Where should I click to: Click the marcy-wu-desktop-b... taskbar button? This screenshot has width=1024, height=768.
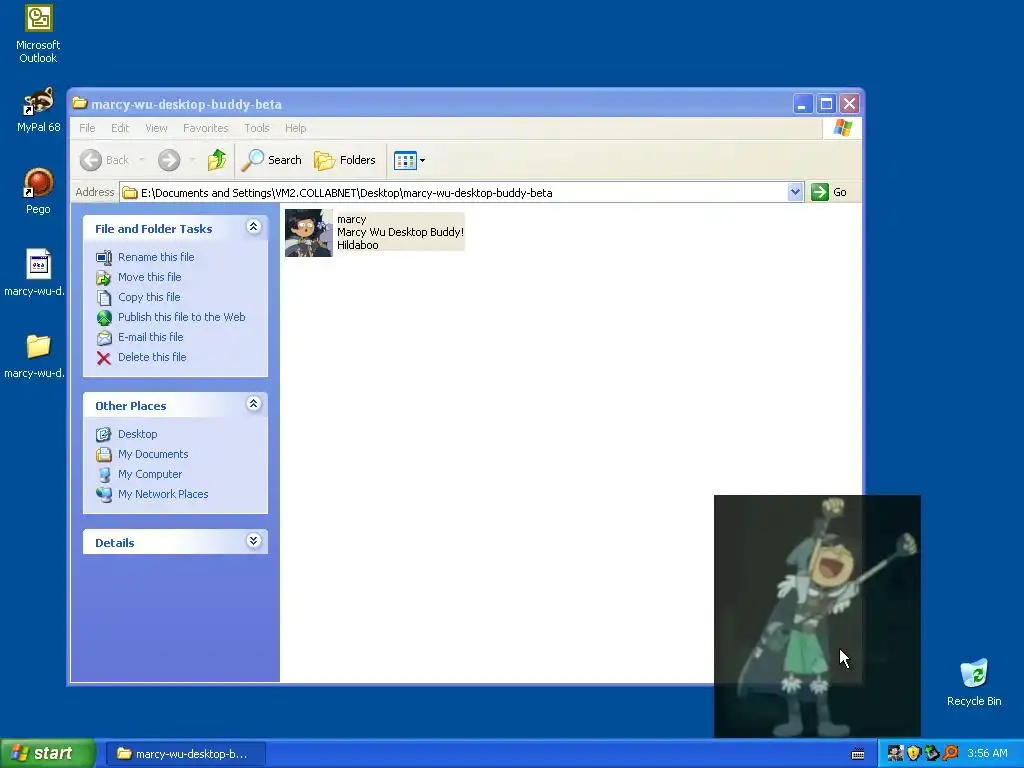[x=185, y=754]
